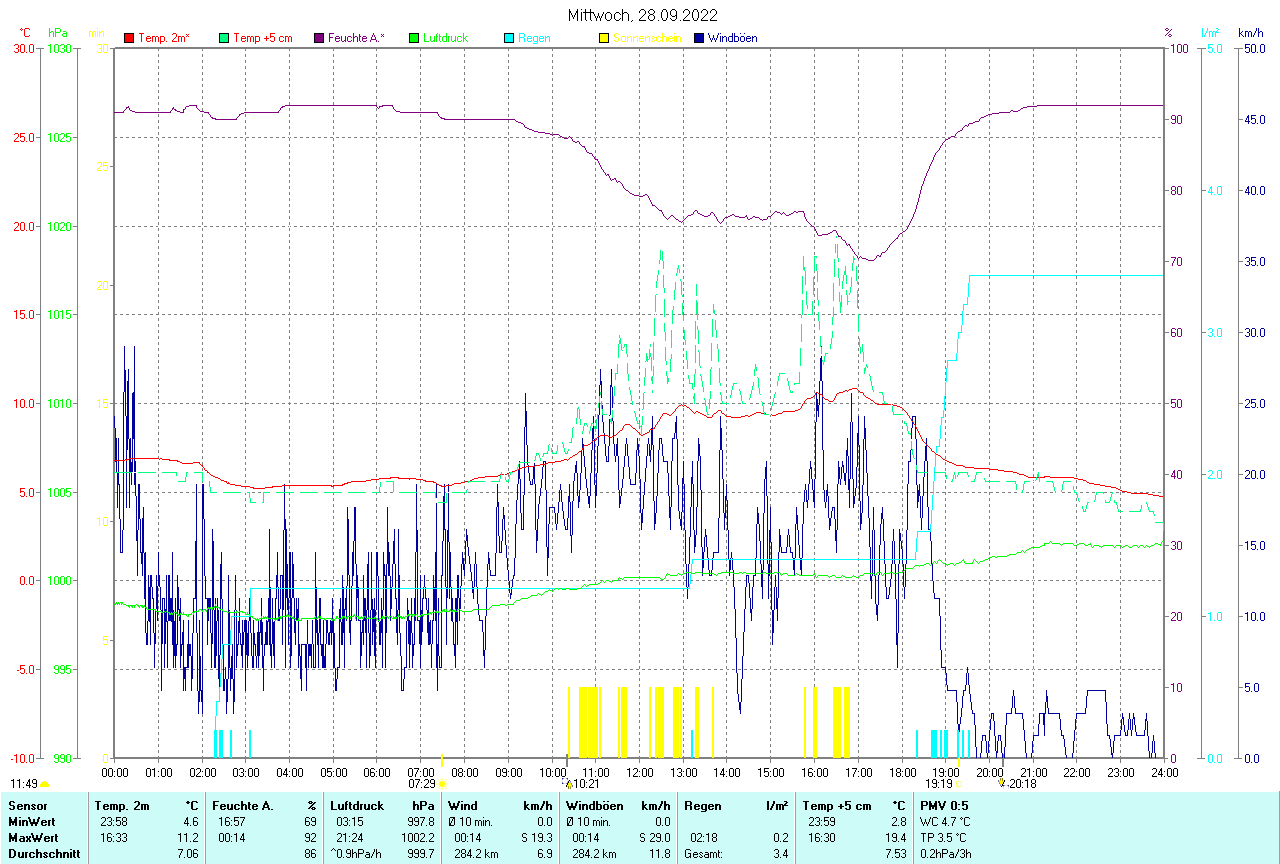Click the total rain value 3.4
The height and width of the screenshot is (864, 1280).
(x=781, y=853)
